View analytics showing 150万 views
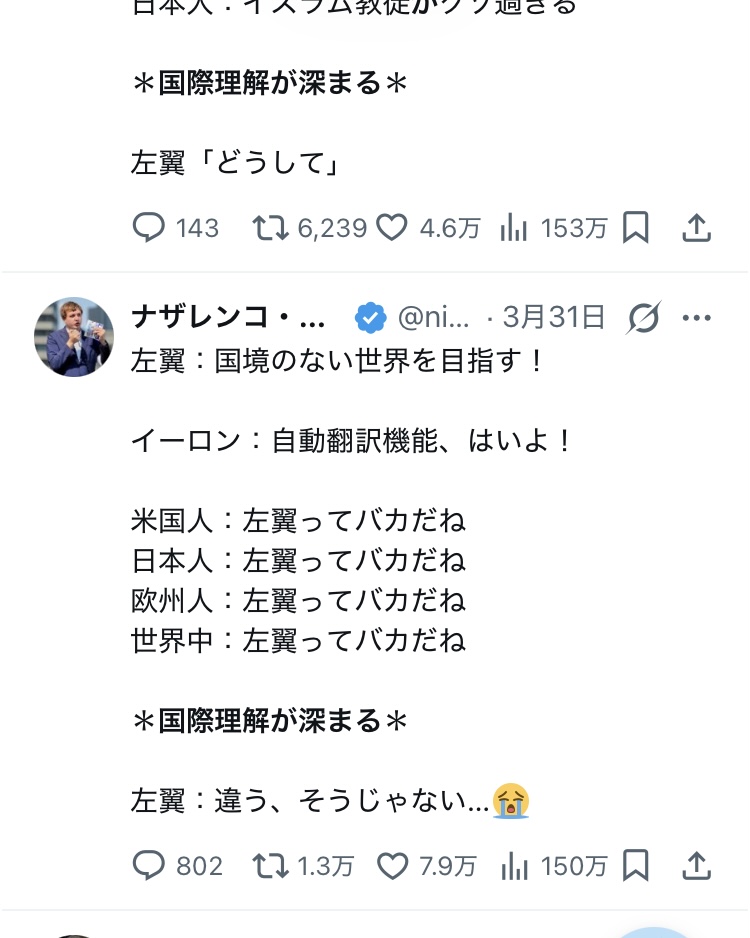The width and height of the screenshot is (750, 938). coord(513,865)
